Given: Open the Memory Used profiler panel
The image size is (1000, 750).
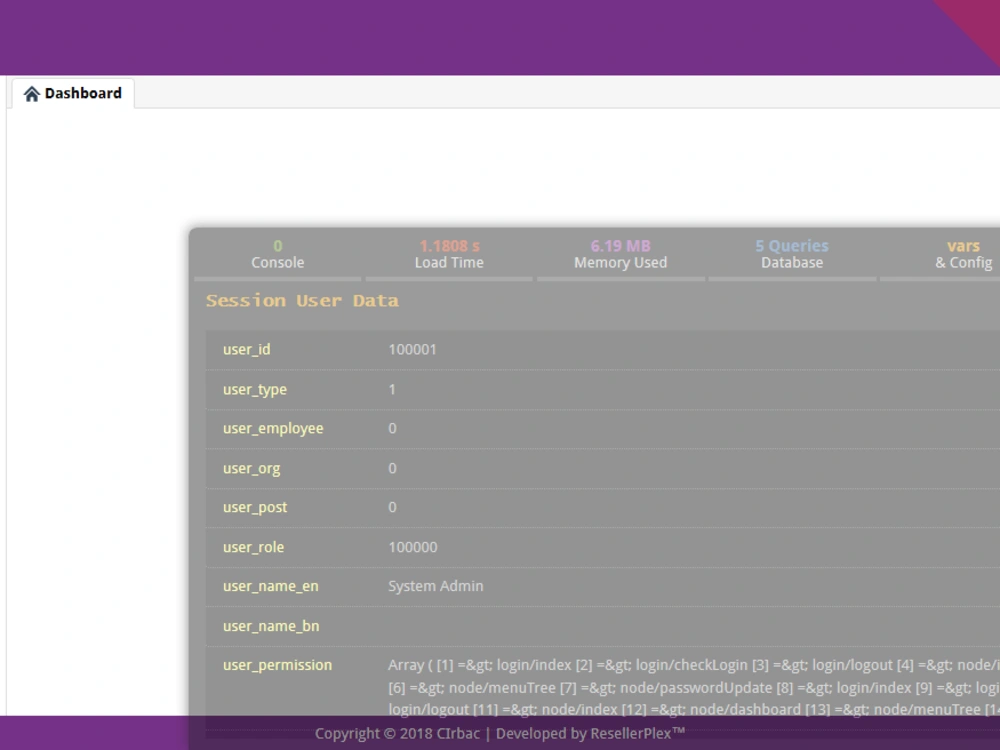Looking at the screenshot, I should [x=620, y=253].
